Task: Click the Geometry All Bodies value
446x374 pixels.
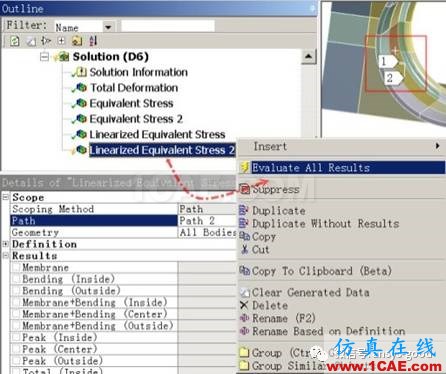Action: click(x=207, y=232)
